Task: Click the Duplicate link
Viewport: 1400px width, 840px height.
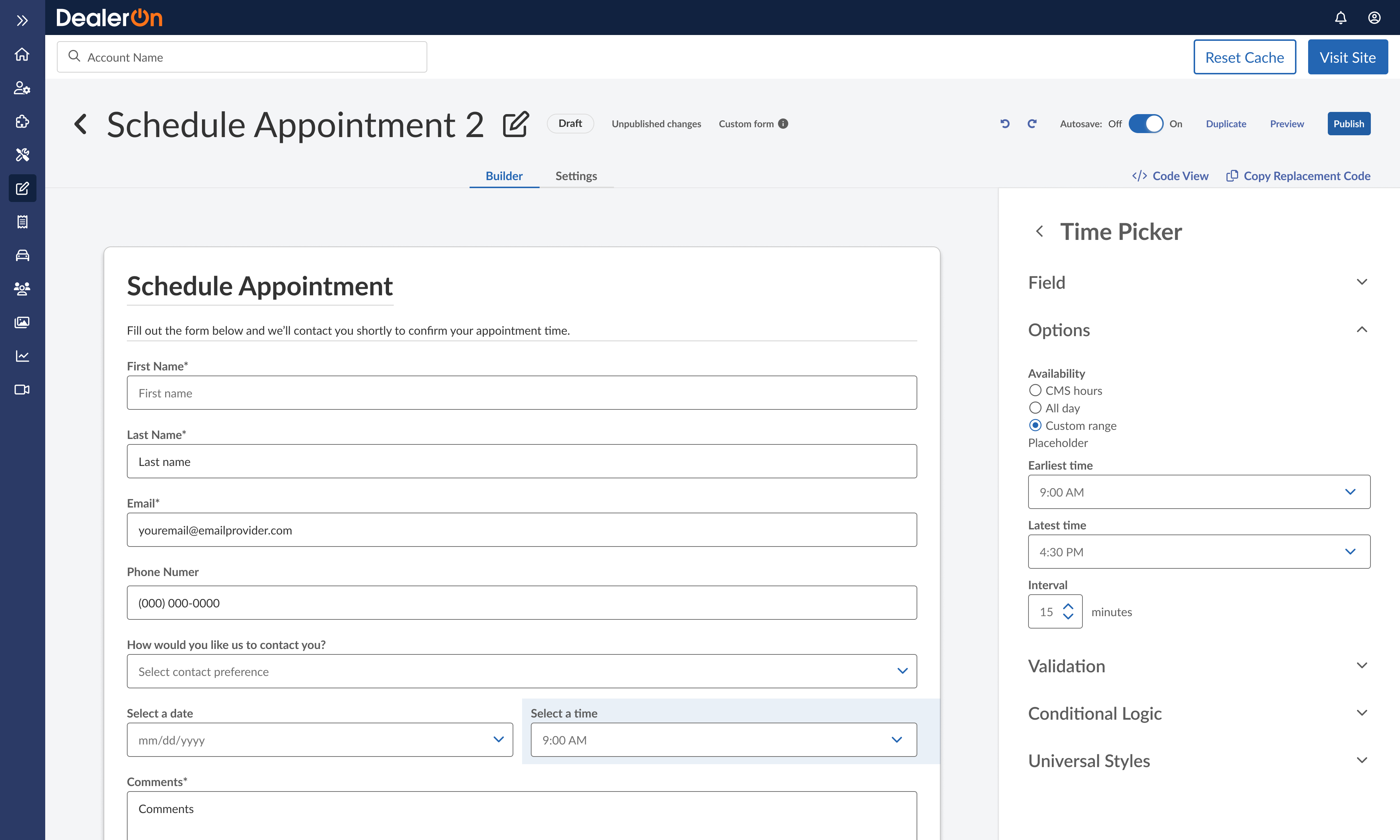Action: tap(1226, 123)
